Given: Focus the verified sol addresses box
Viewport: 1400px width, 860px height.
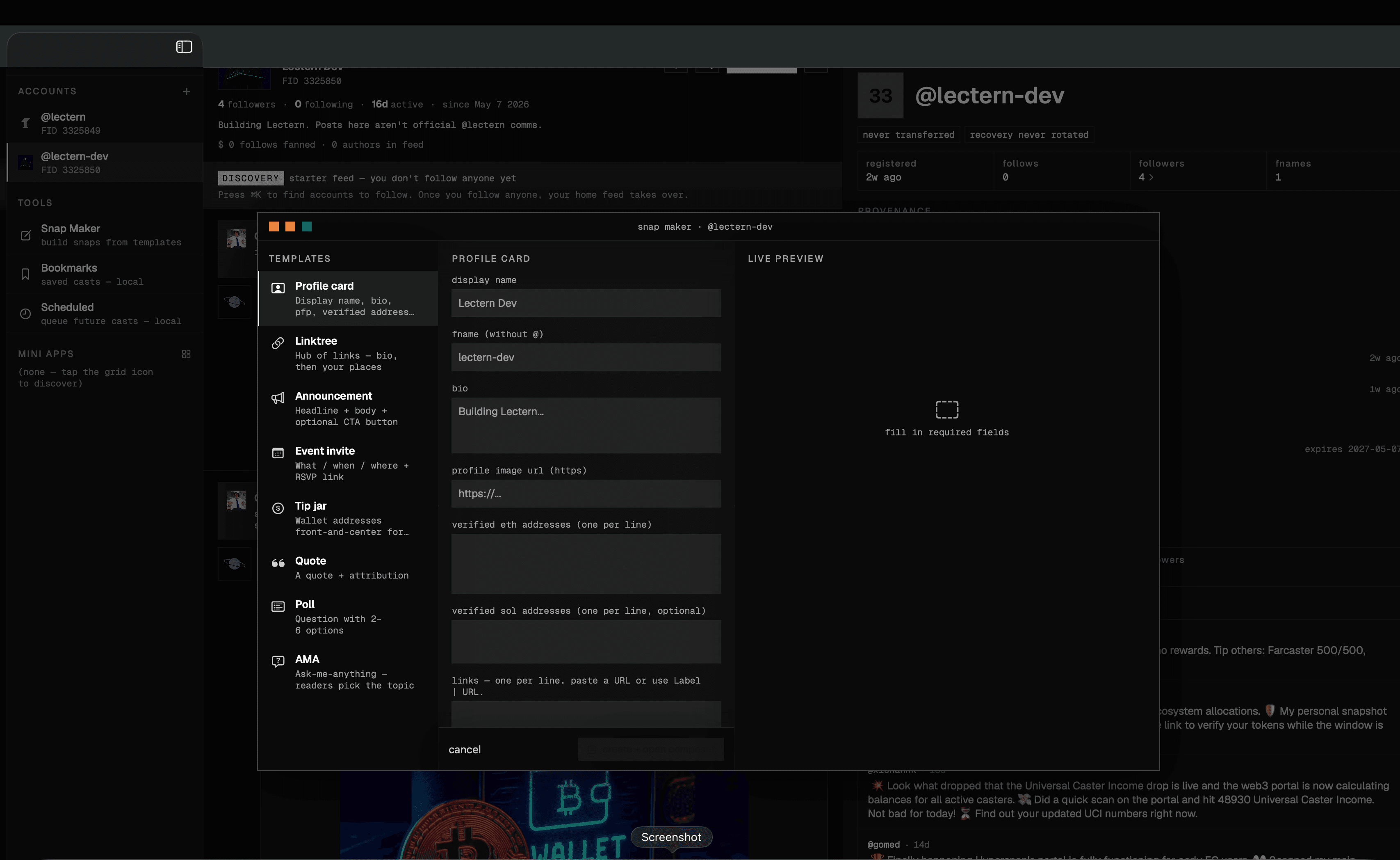Looking at the screenshot, I should pos(586,642).
